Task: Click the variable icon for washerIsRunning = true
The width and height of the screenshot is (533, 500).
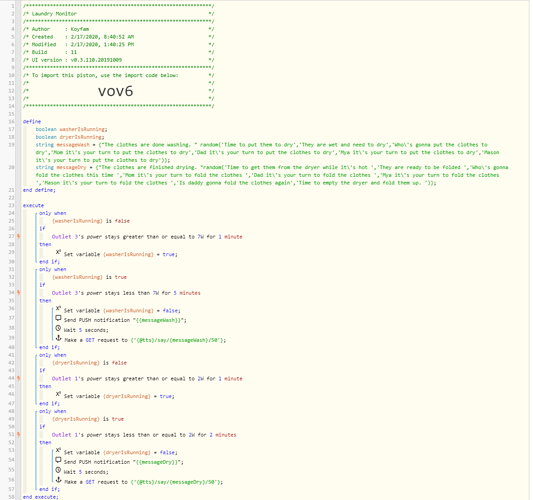Action: [x=58, y=252]
